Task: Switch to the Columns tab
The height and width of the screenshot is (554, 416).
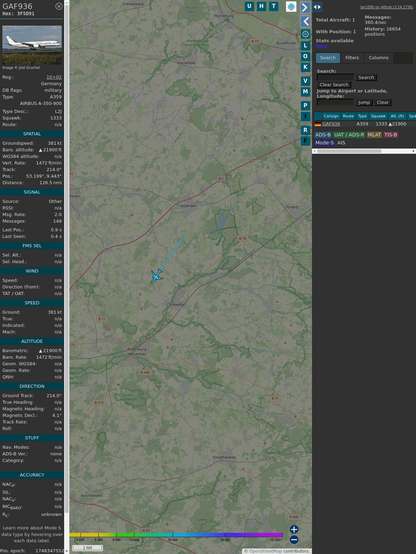Action: (379, 58)
